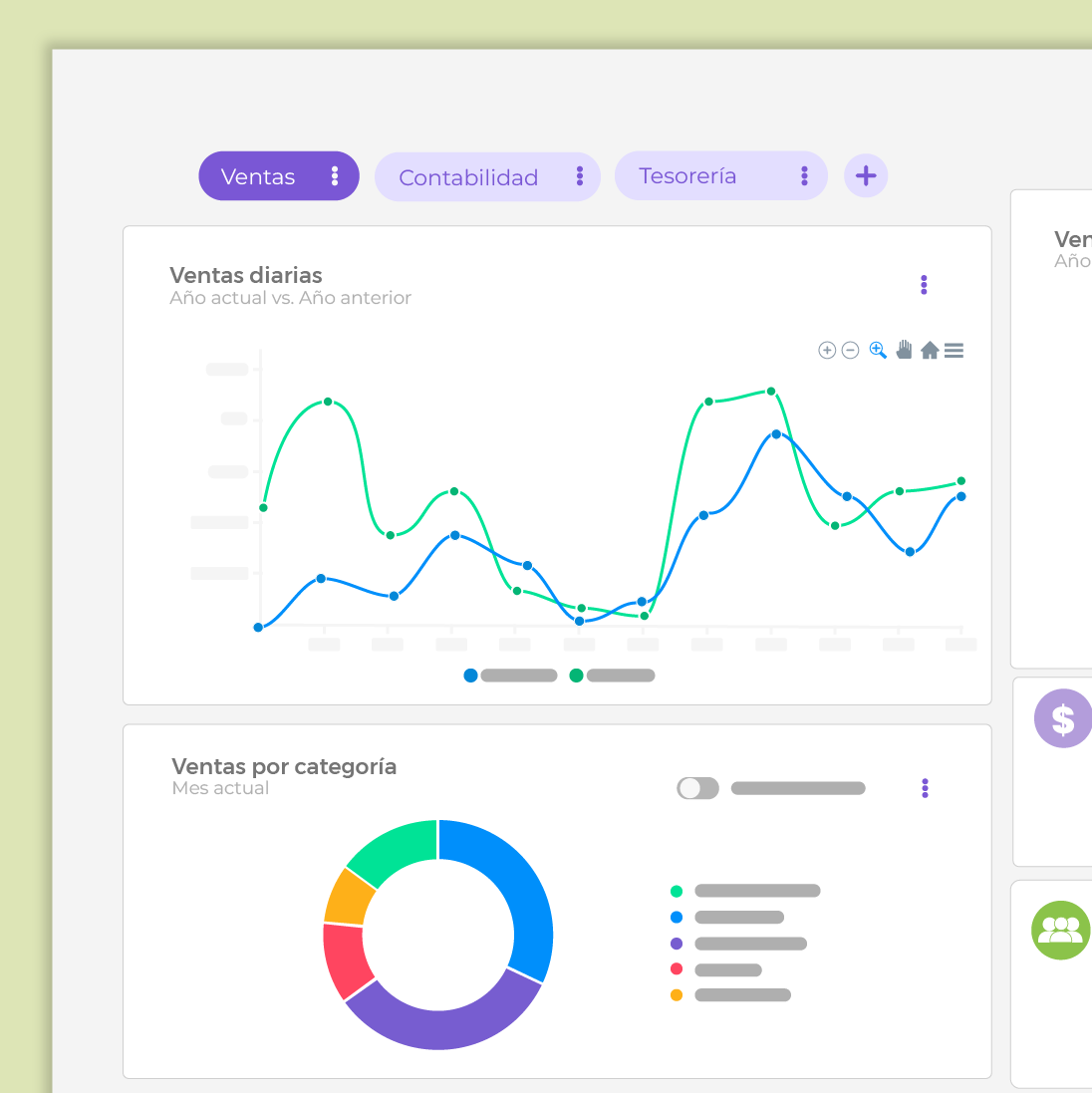1092x1093 pixels.
Task: Open the Ventas tab options menu
Action: tap(335, 175)
